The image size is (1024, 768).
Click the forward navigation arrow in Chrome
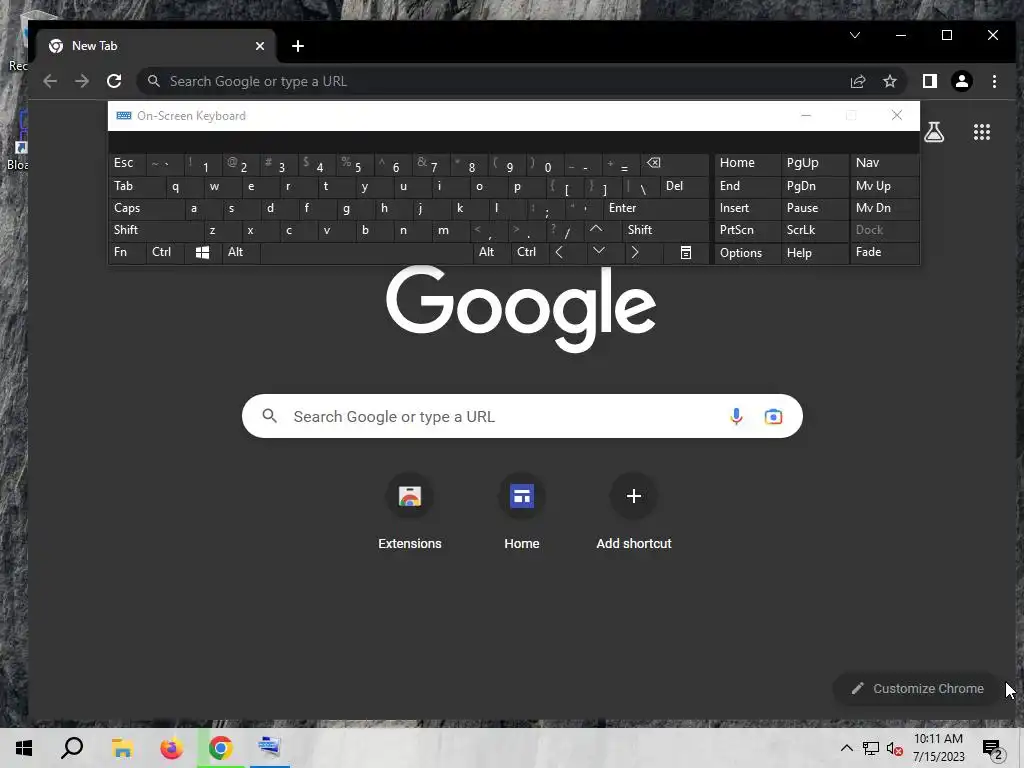coord(82,81)
